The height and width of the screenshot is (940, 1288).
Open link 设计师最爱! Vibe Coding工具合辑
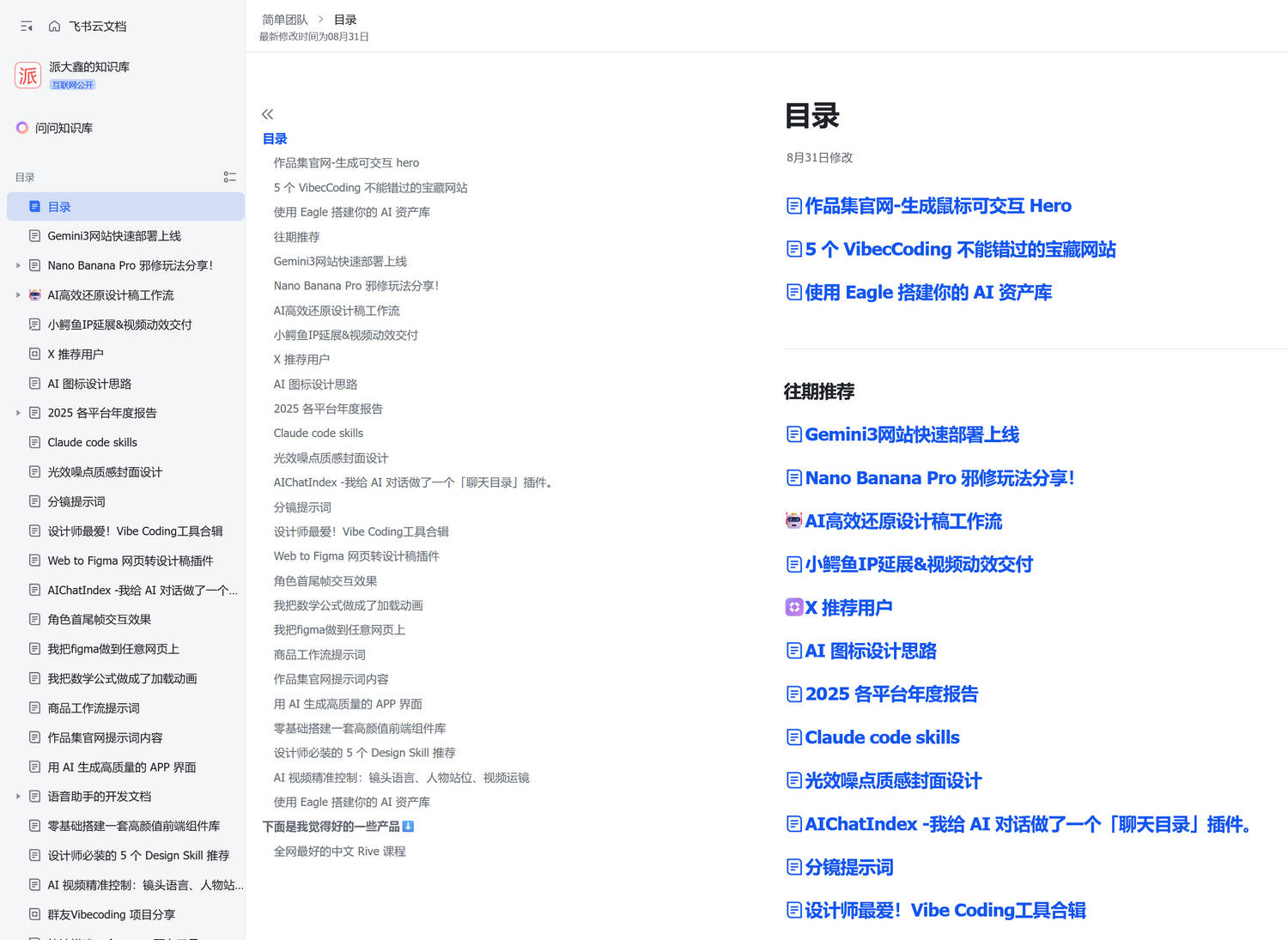coord(945,910)
